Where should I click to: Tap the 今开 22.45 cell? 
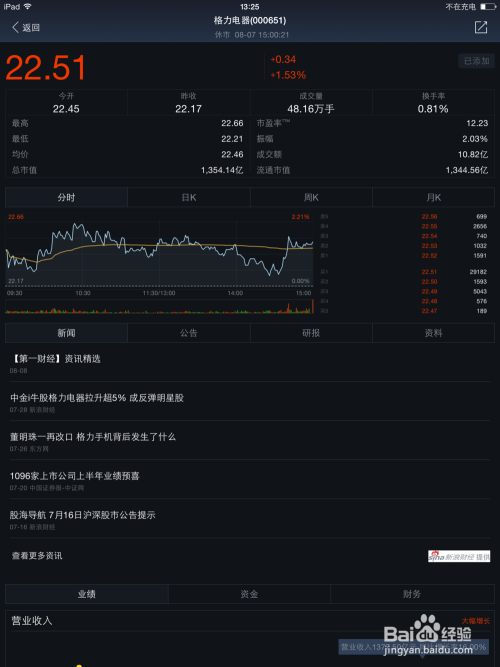[x=66, y=103]
